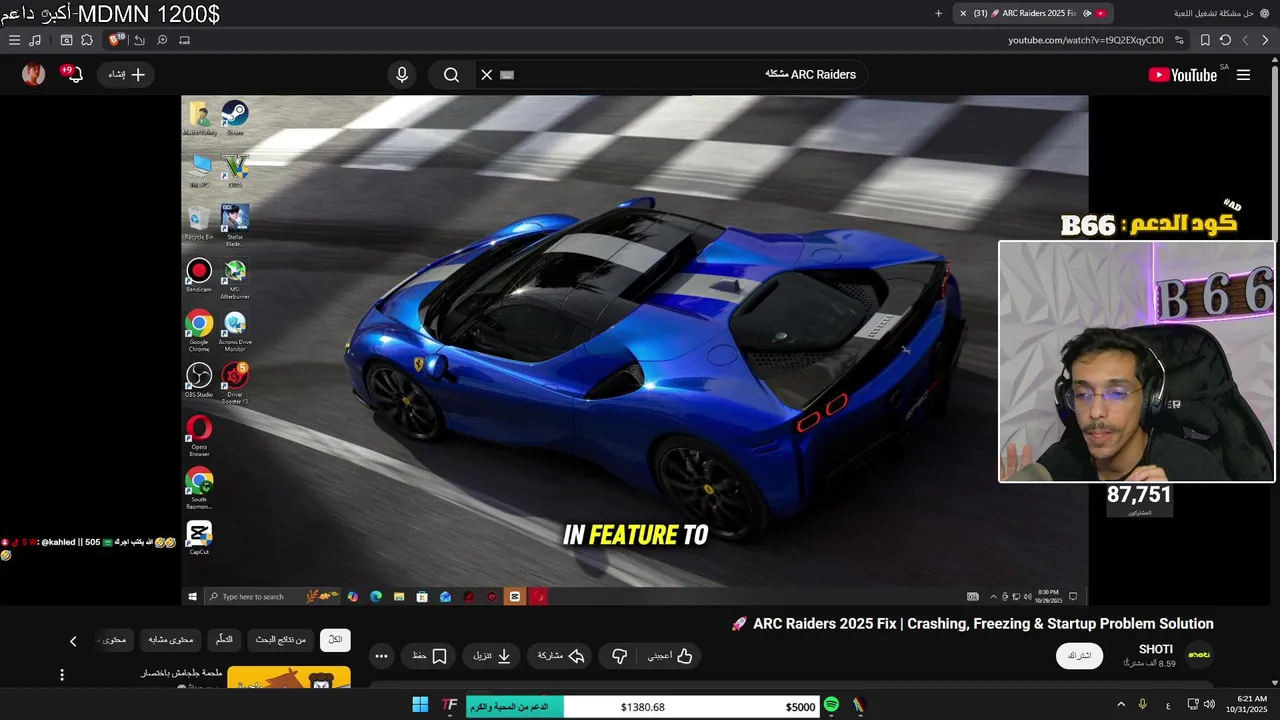Open the browser hamburger menu icon
The width and height of the screenshot is (1280, 720).
pos(14,40)
